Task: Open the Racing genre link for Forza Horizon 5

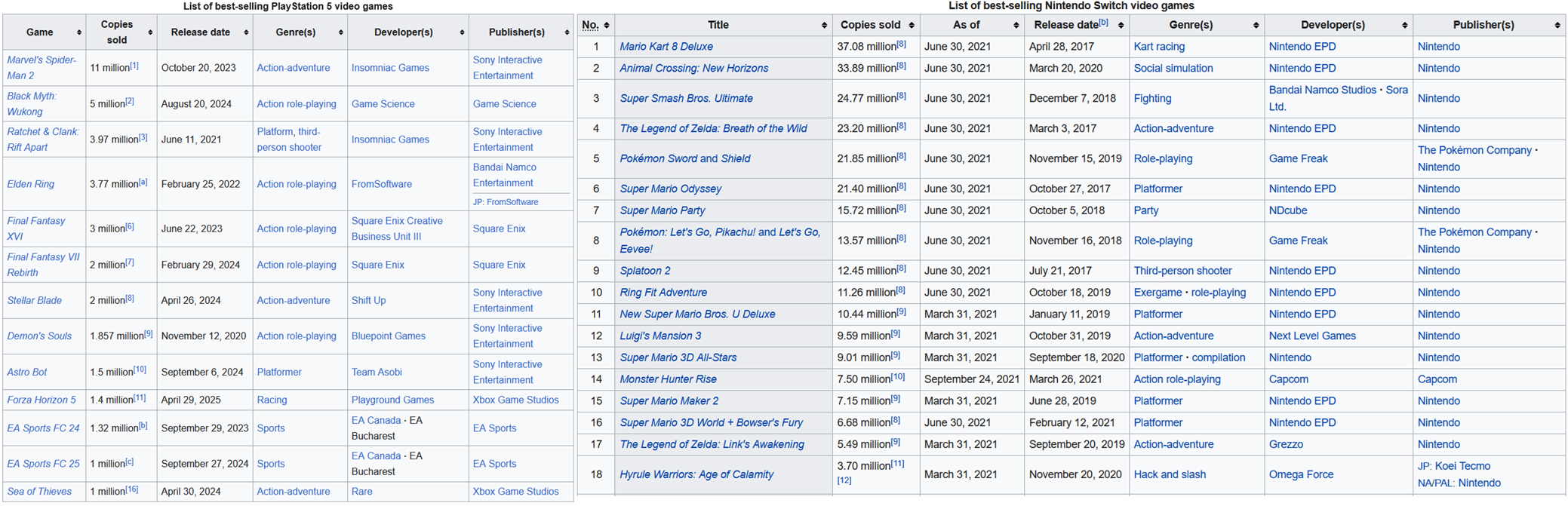Action: click(x=272, y=400)
